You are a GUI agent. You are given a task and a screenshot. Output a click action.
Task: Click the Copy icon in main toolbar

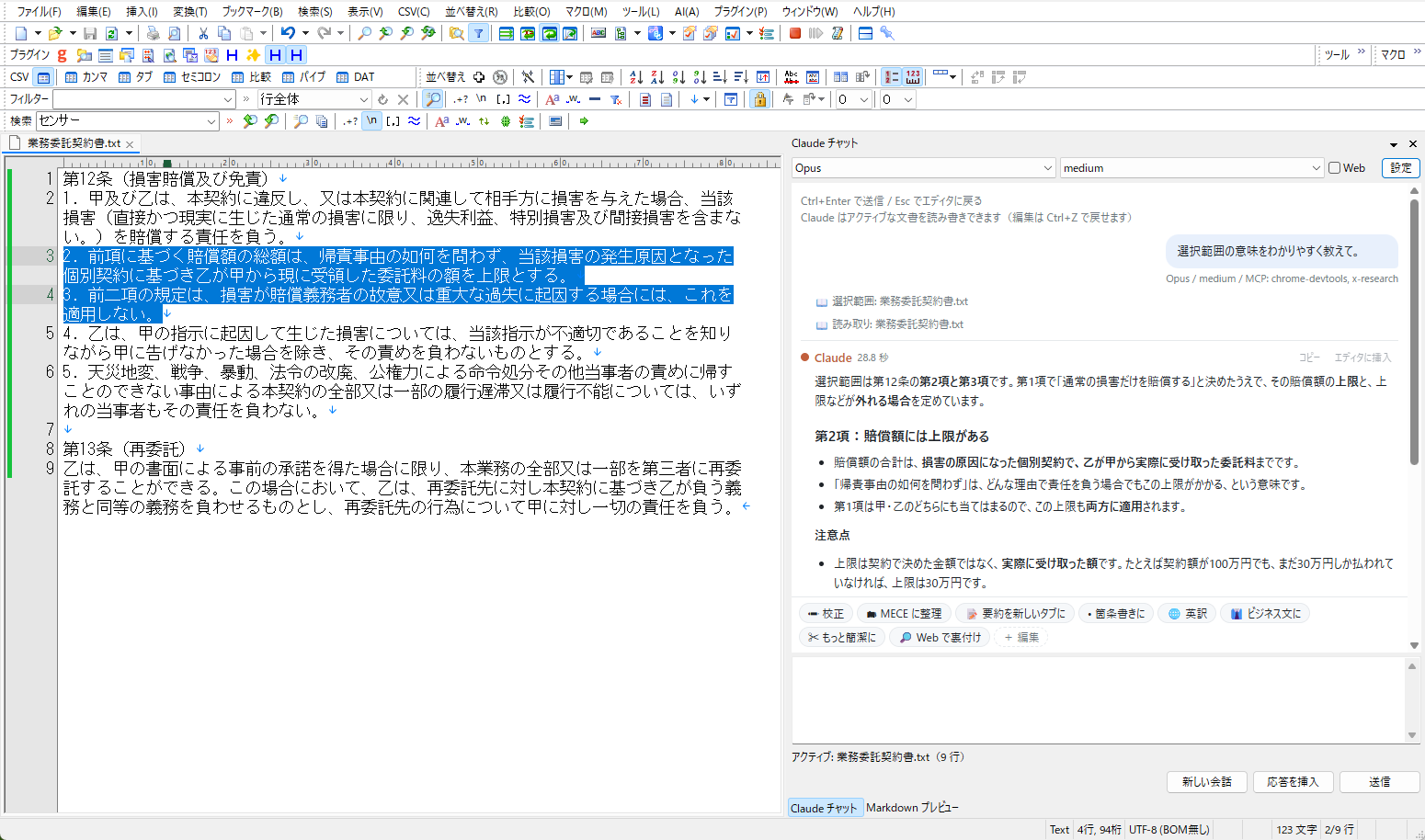pos(224,33)
